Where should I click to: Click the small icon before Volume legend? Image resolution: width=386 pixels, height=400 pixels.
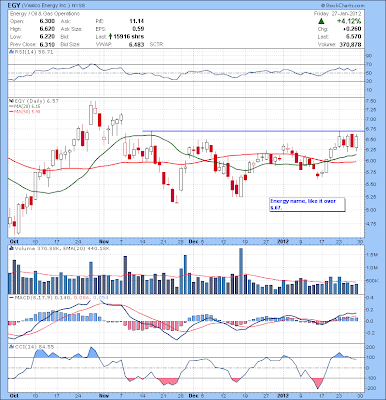tap(11, 248)
